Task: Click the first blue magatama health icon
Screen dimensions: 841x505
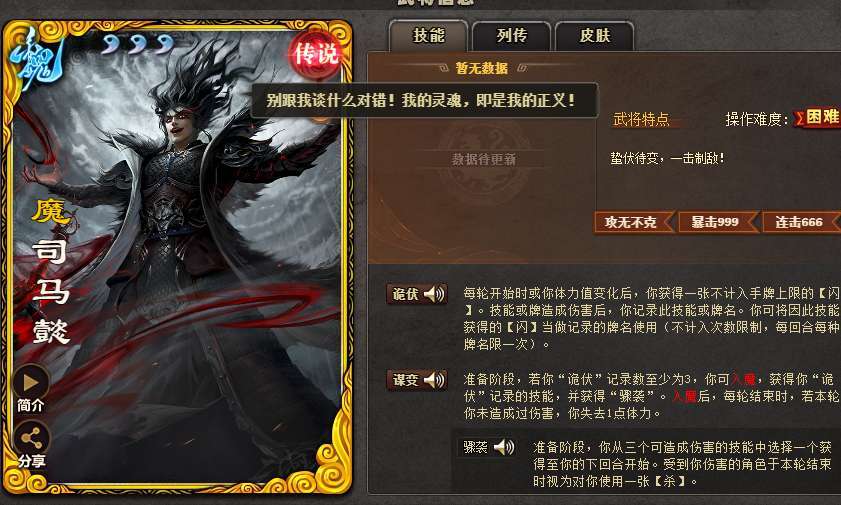Action: point(110,44)
